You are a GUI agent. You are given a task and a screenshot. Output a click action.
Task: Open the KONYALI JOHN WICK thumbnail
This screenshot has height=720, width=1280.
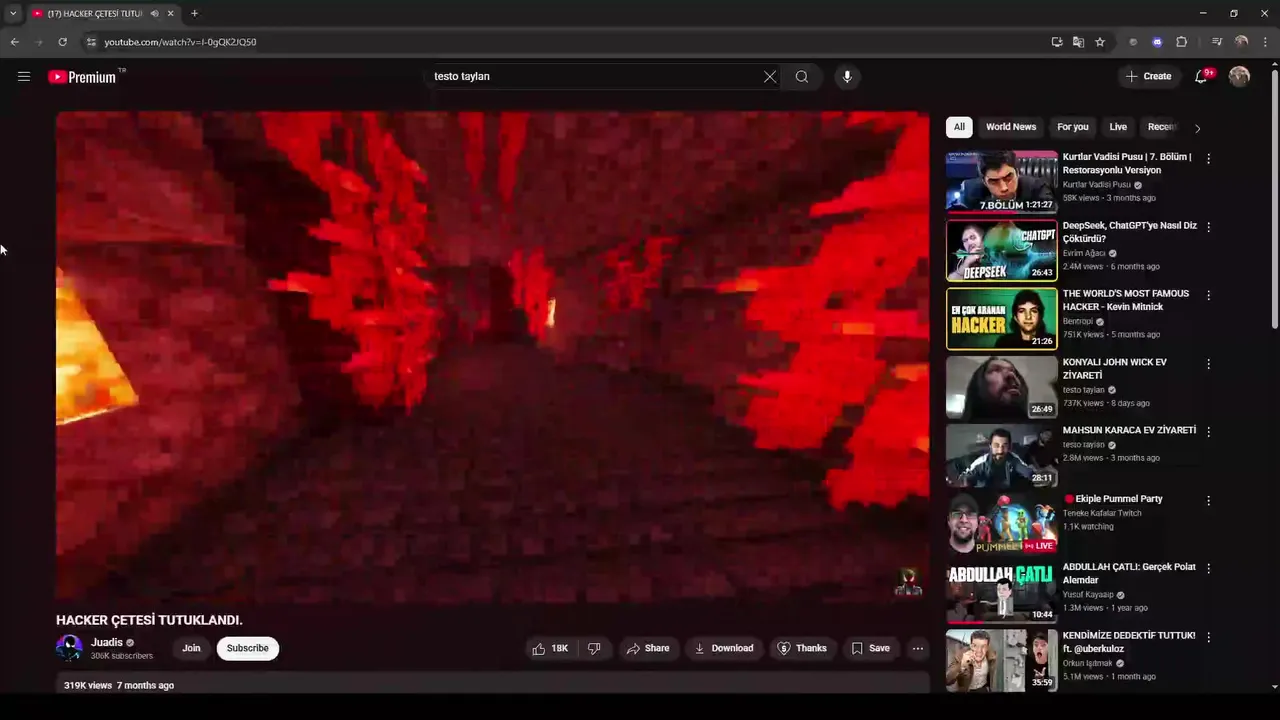tap(1001, 386)
